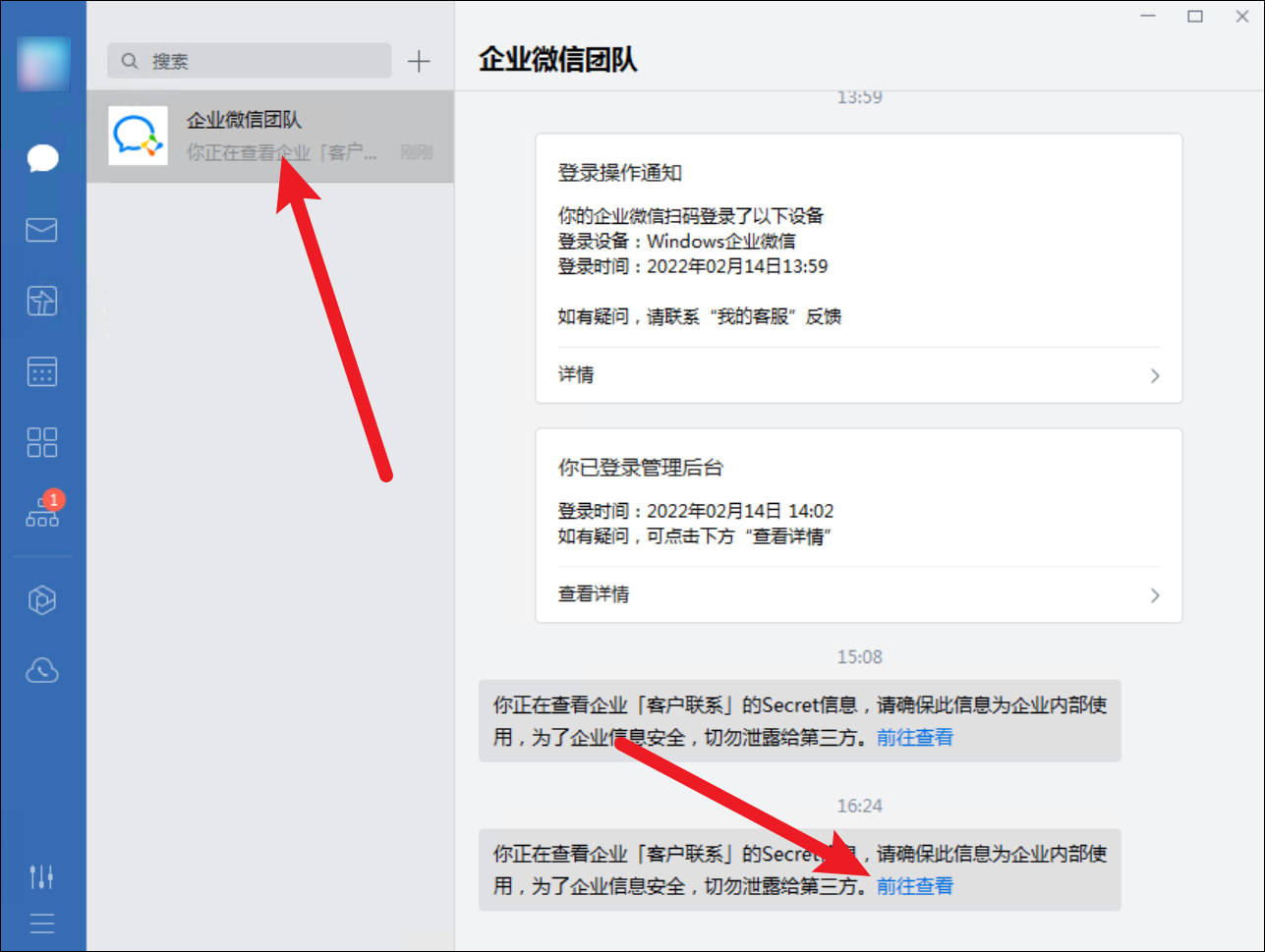
Task: Click the search magnifier icon
Action: click(x=130, y=61)
